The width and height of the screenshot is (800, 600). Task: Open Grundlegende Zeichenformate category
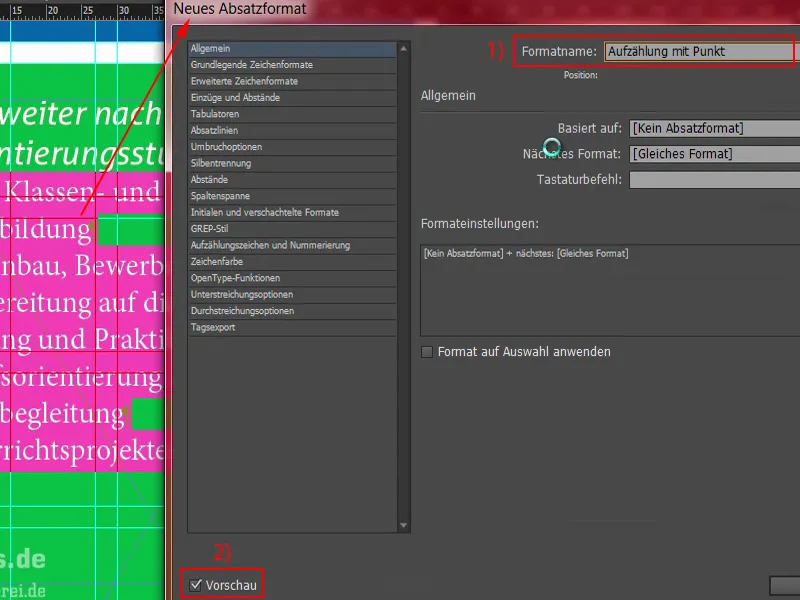(292, 65)
